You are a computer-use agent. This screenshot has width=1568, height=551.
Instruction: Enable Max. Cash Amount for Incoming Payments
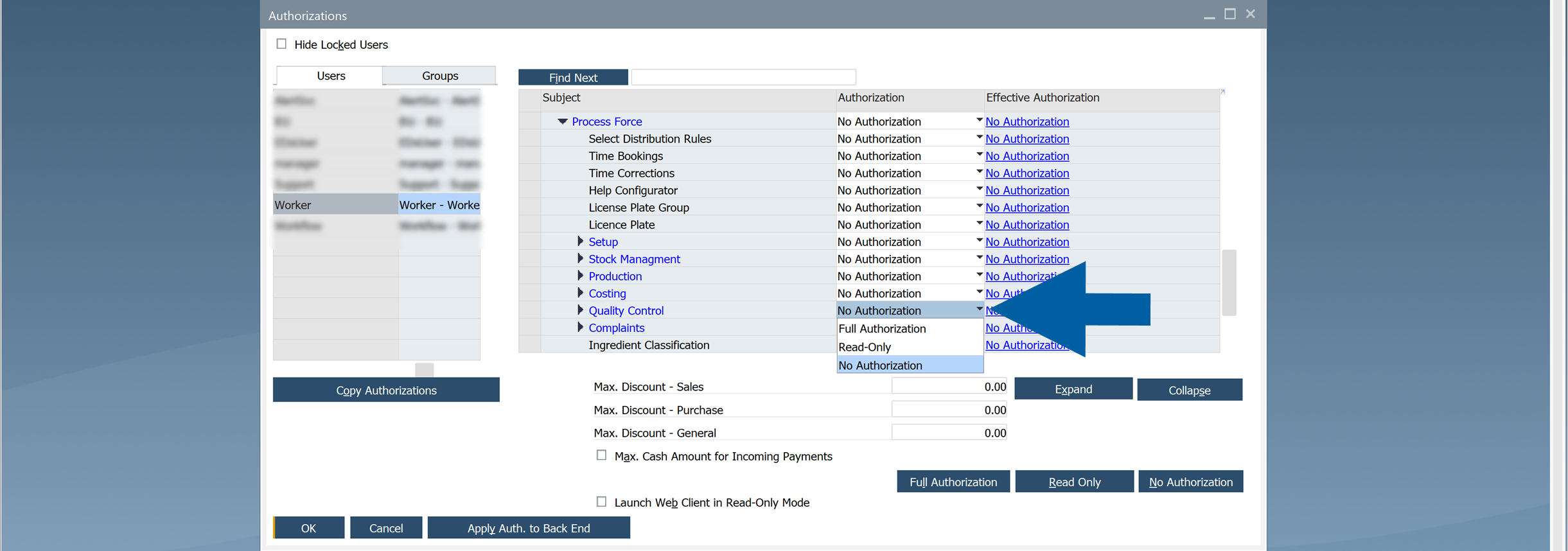click(x=601, y=455)
